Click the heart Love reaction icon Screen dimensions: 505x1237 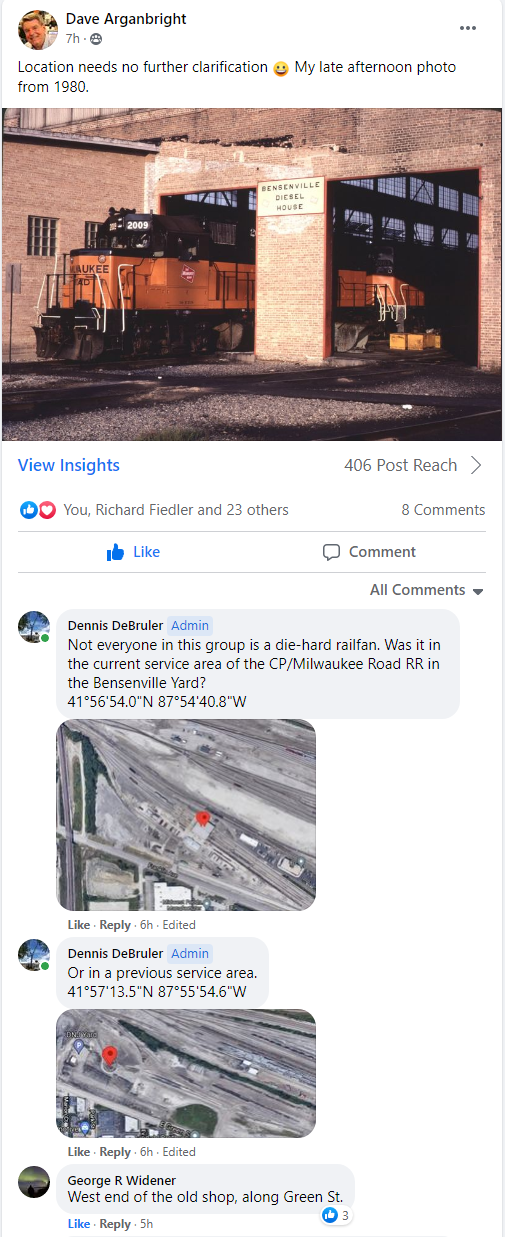pos(46,510)
